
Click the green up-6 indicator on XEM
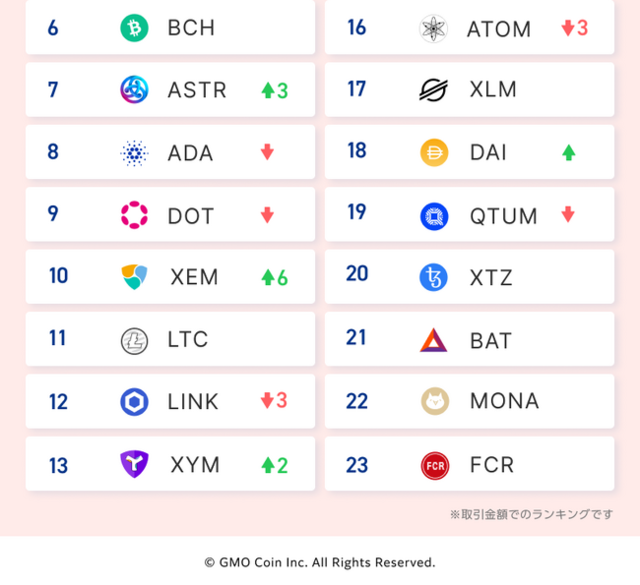[x=275, y=278]
